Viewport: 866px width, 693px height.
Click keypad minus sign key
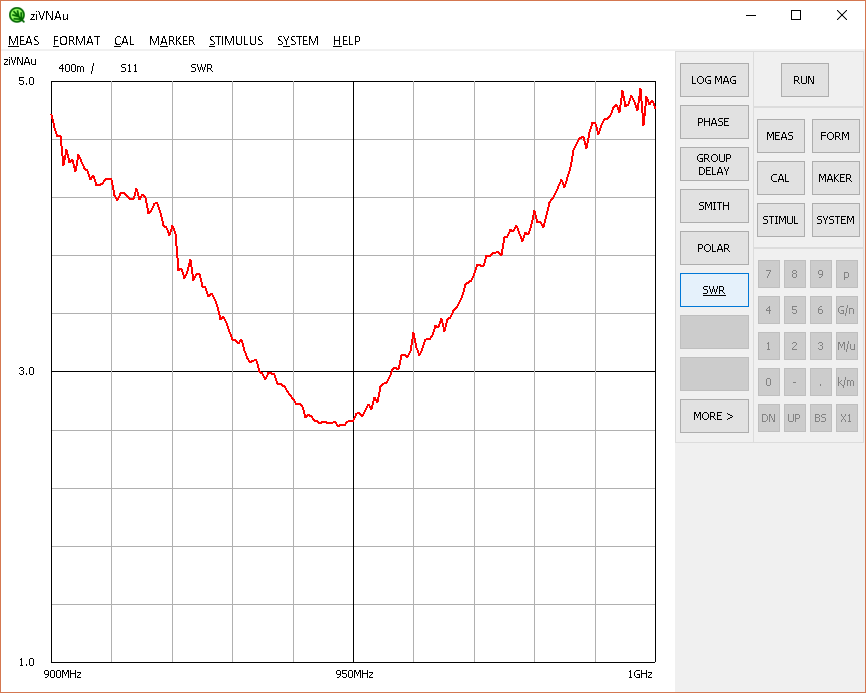[x=794, y=382]
